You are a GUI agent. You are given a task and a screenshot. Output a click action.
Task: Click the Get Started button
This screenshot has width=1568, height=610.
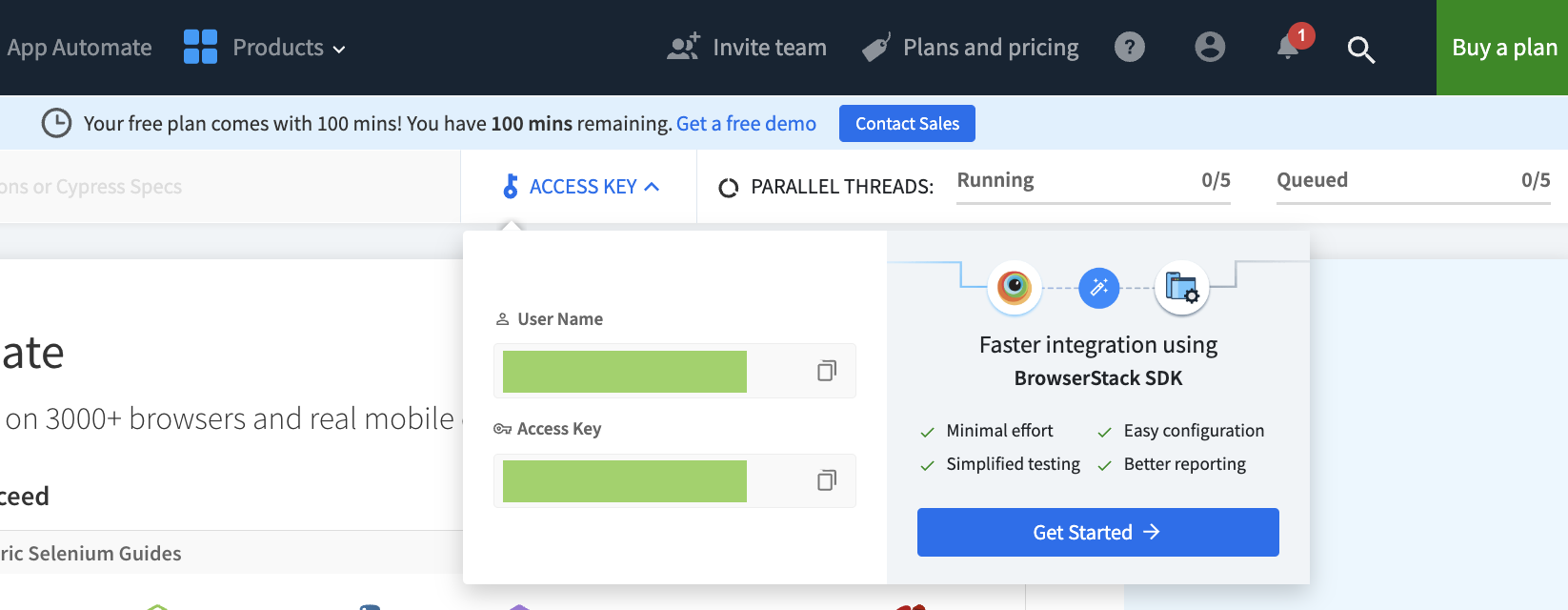[x=1097, y=532]
